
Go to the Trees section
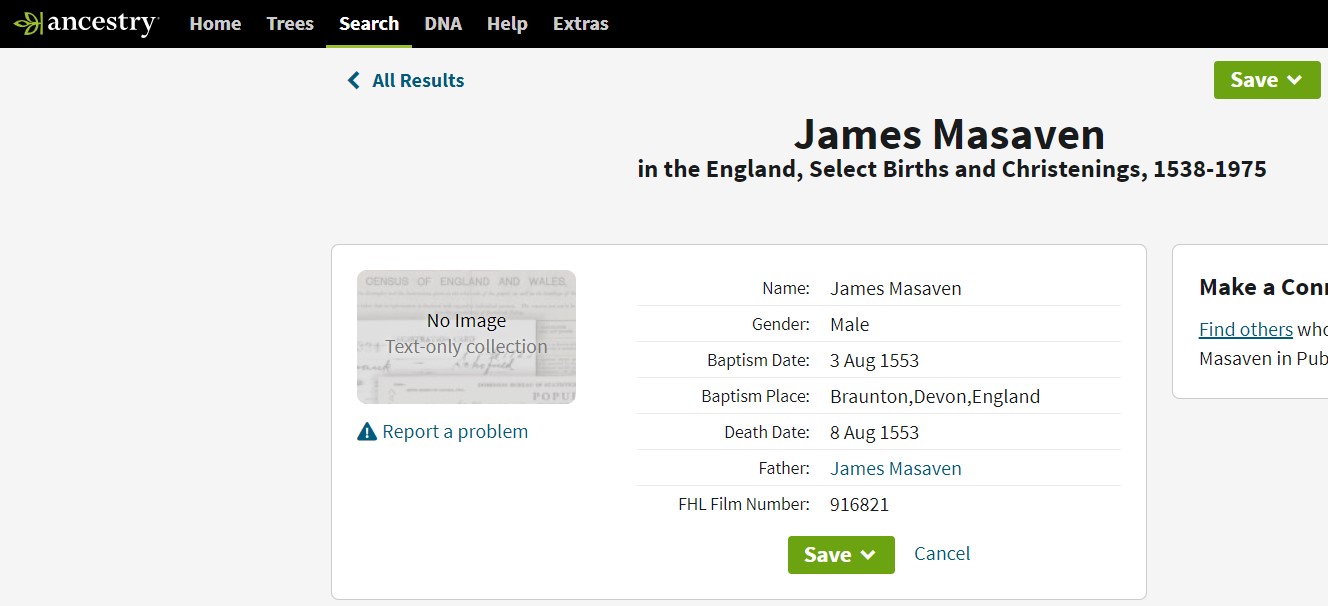point(290,23)
